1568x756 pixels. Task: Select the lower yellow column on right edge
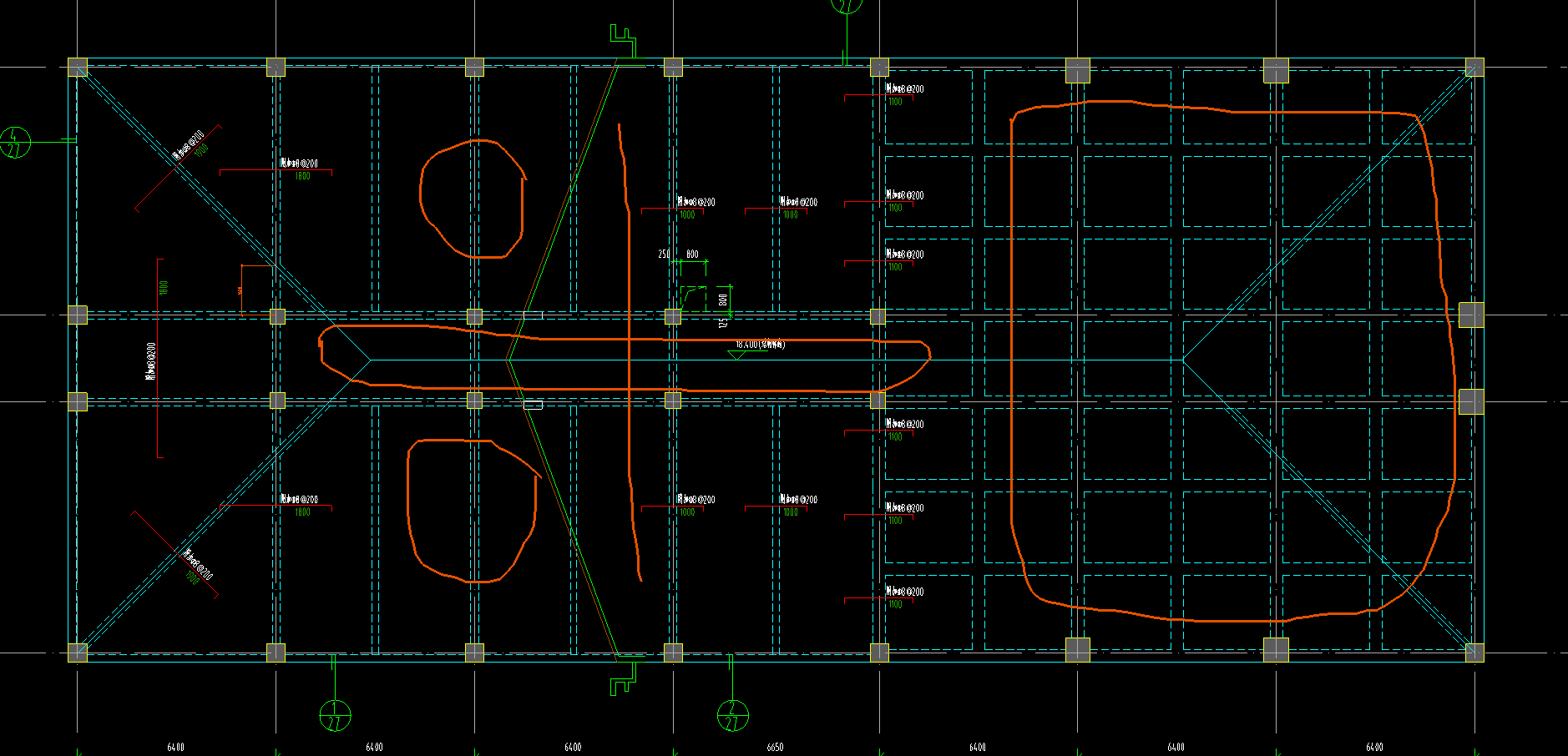1471,401
